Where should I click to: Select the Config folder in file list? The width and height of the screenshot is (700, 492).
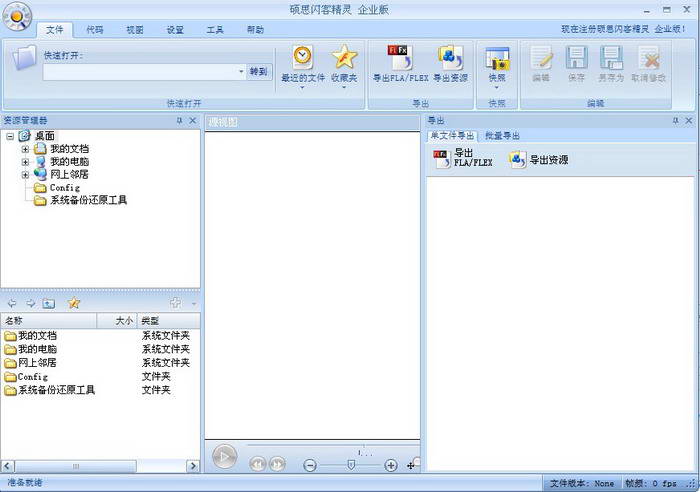click(x=33, y=377)
